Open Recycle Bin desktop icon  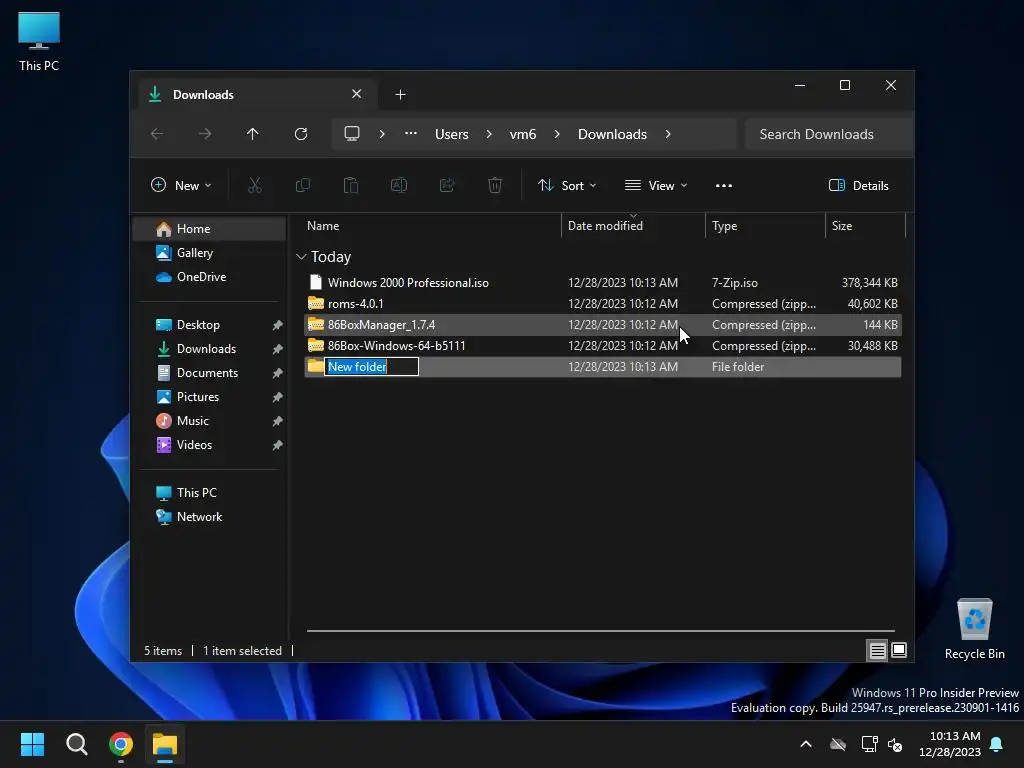tap(974, 630)
